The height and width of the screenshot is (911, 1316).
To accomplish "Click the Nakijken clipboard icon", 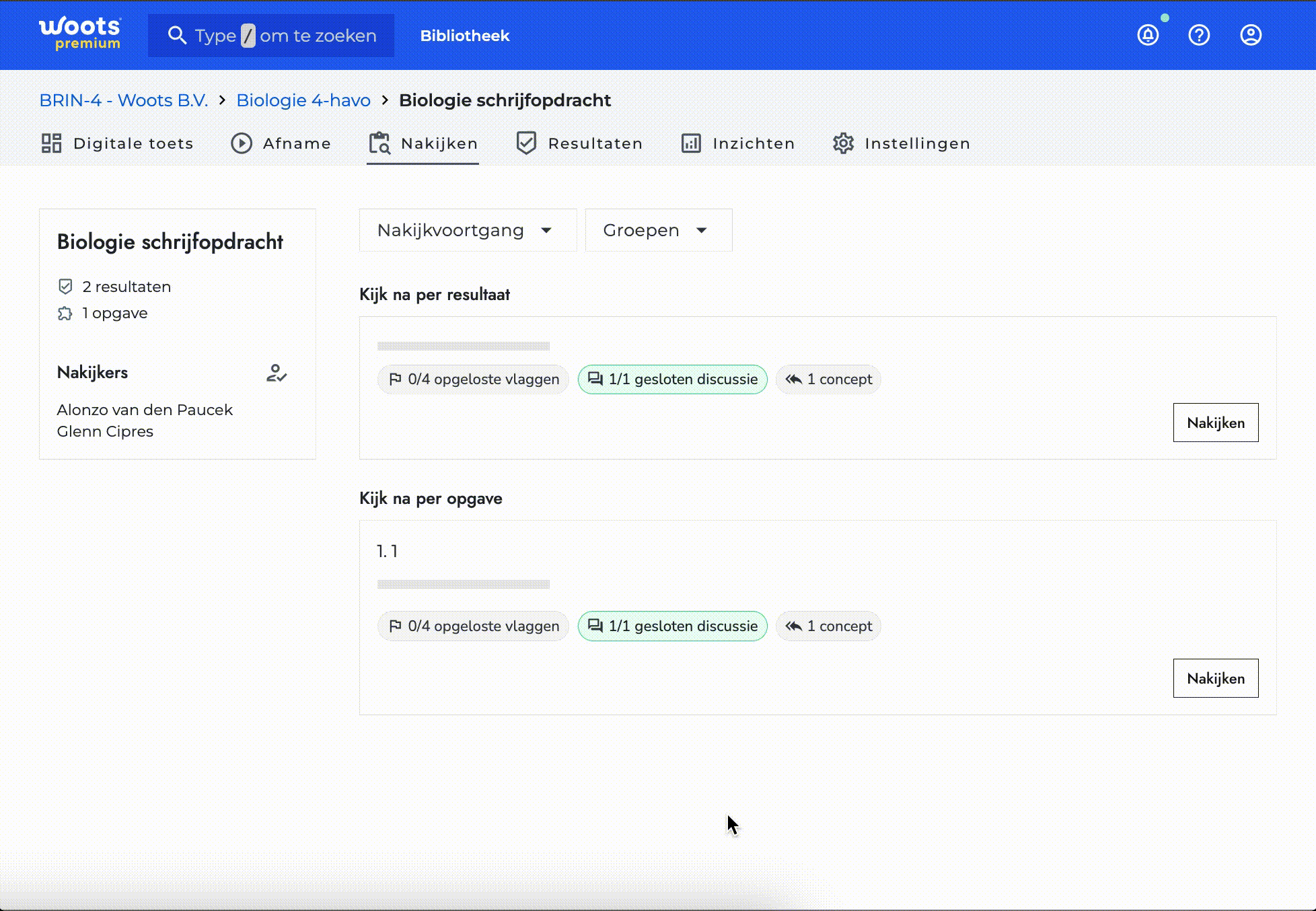I will pyautogui.click(x=379, y=143).
